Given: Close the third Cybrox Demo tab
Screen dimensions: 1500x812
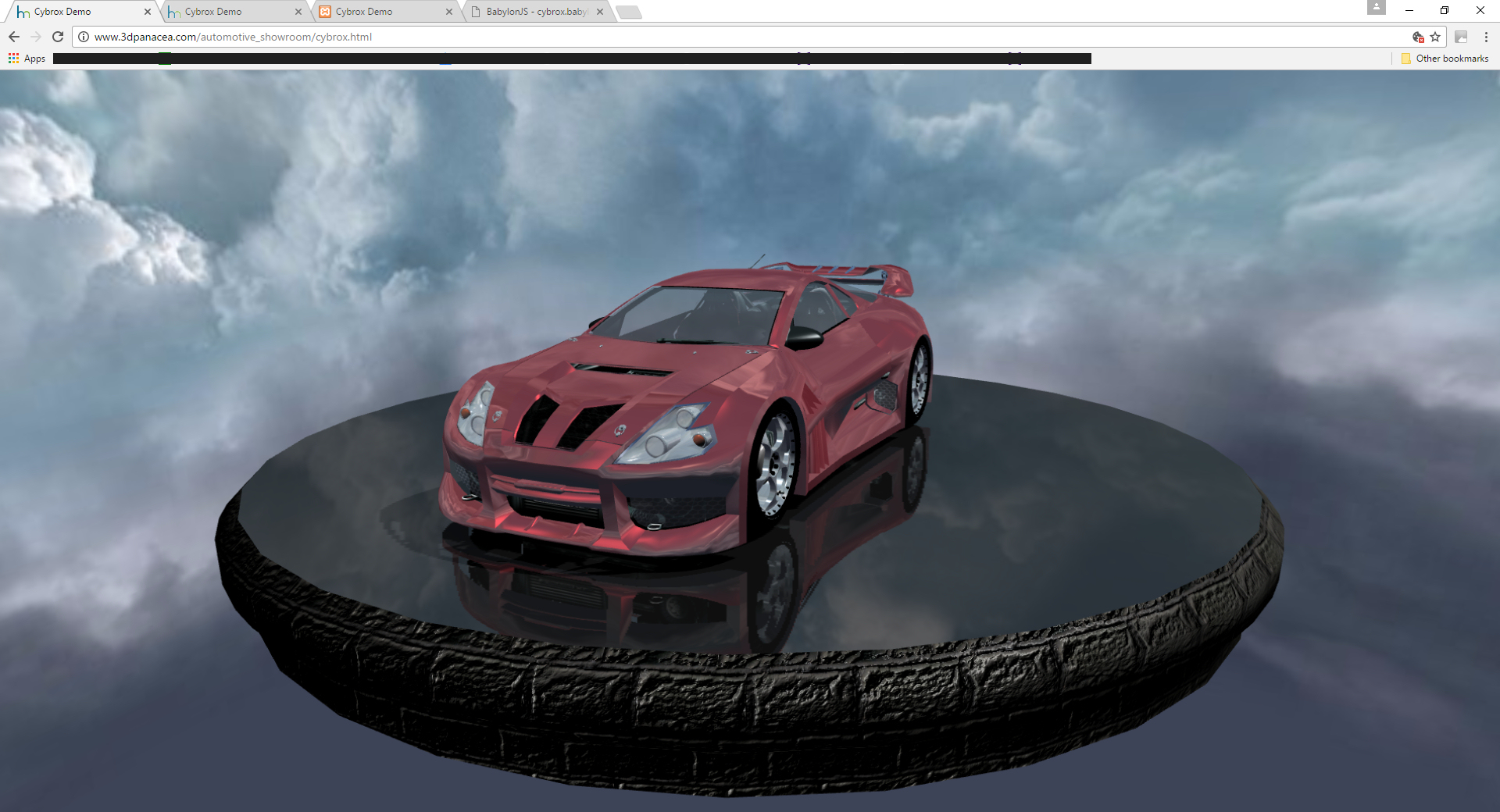Looking at the screenshot, I should [x=449, y=12].
